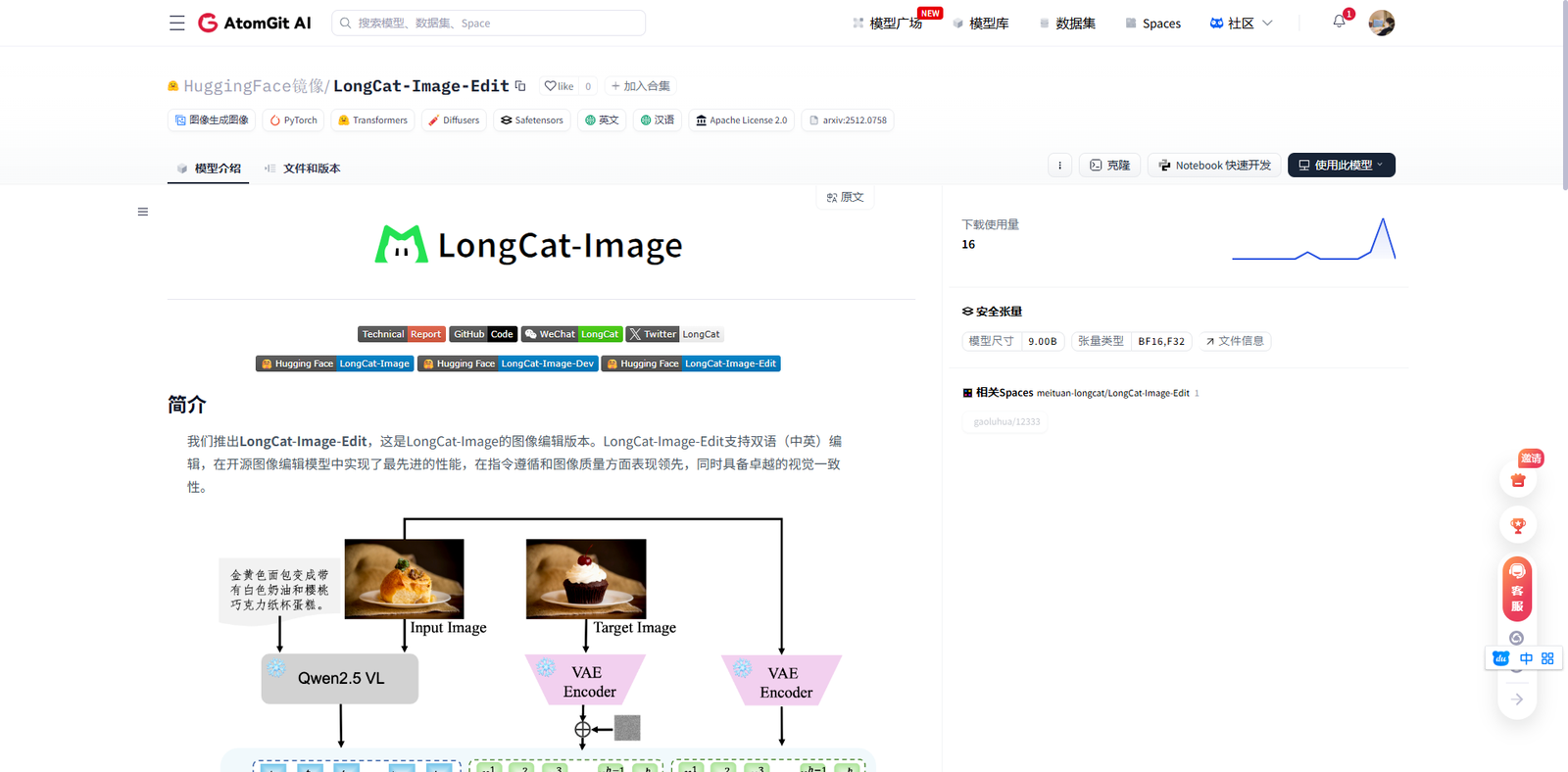
Task: Open the user avatar profile menu
Action: click(x=1382, y=23)
